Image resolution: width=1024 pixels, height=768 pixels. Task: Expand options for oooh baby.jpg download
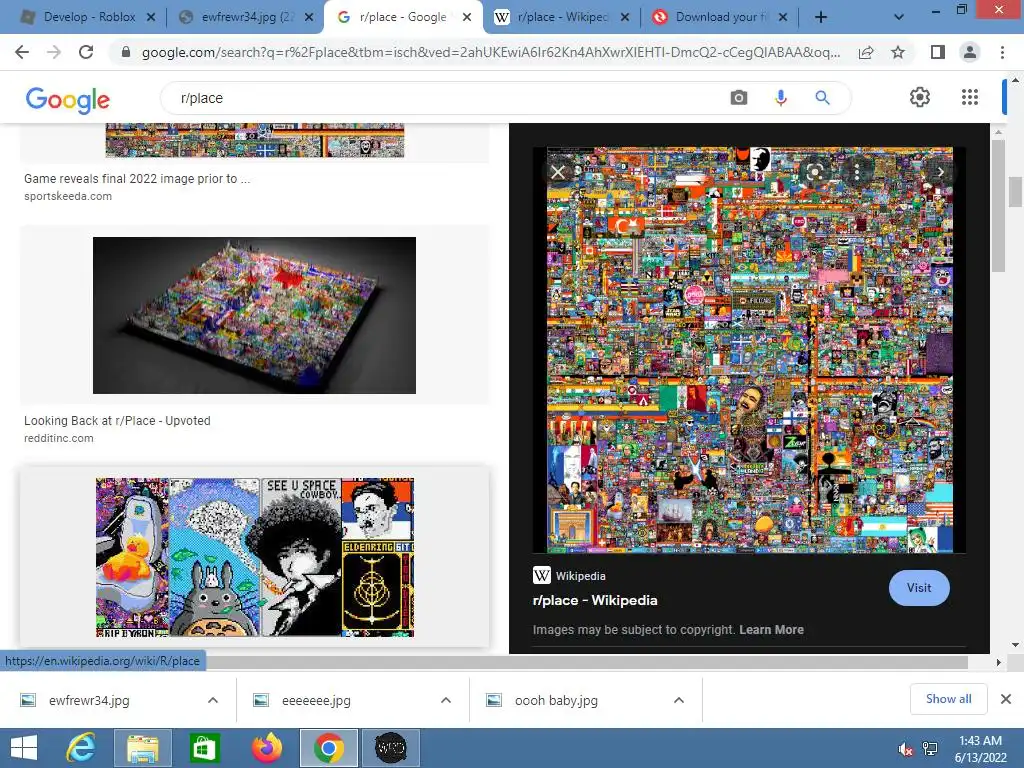[x=679, y=700]
